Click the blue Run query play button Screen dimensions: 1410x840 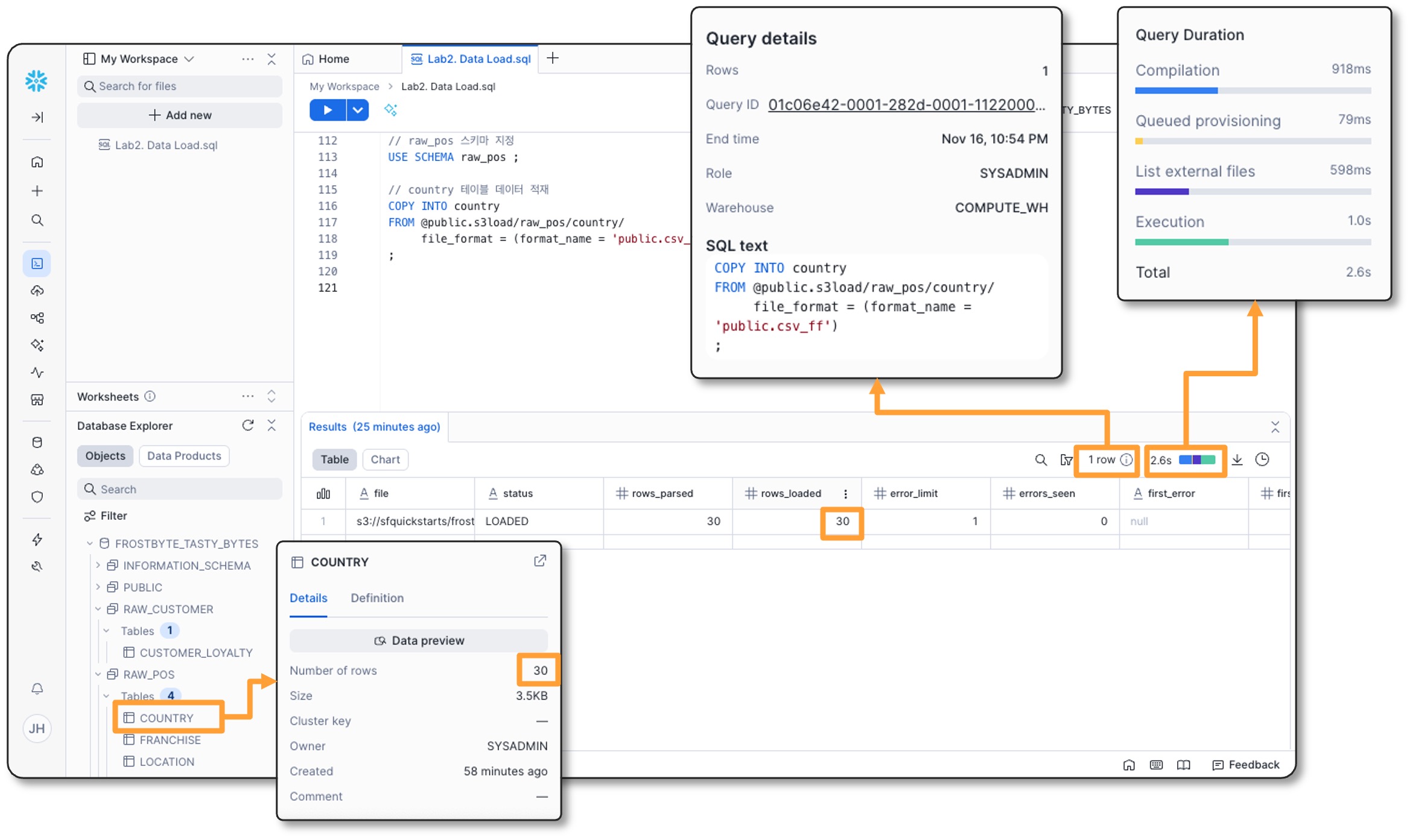coord(327,110)
